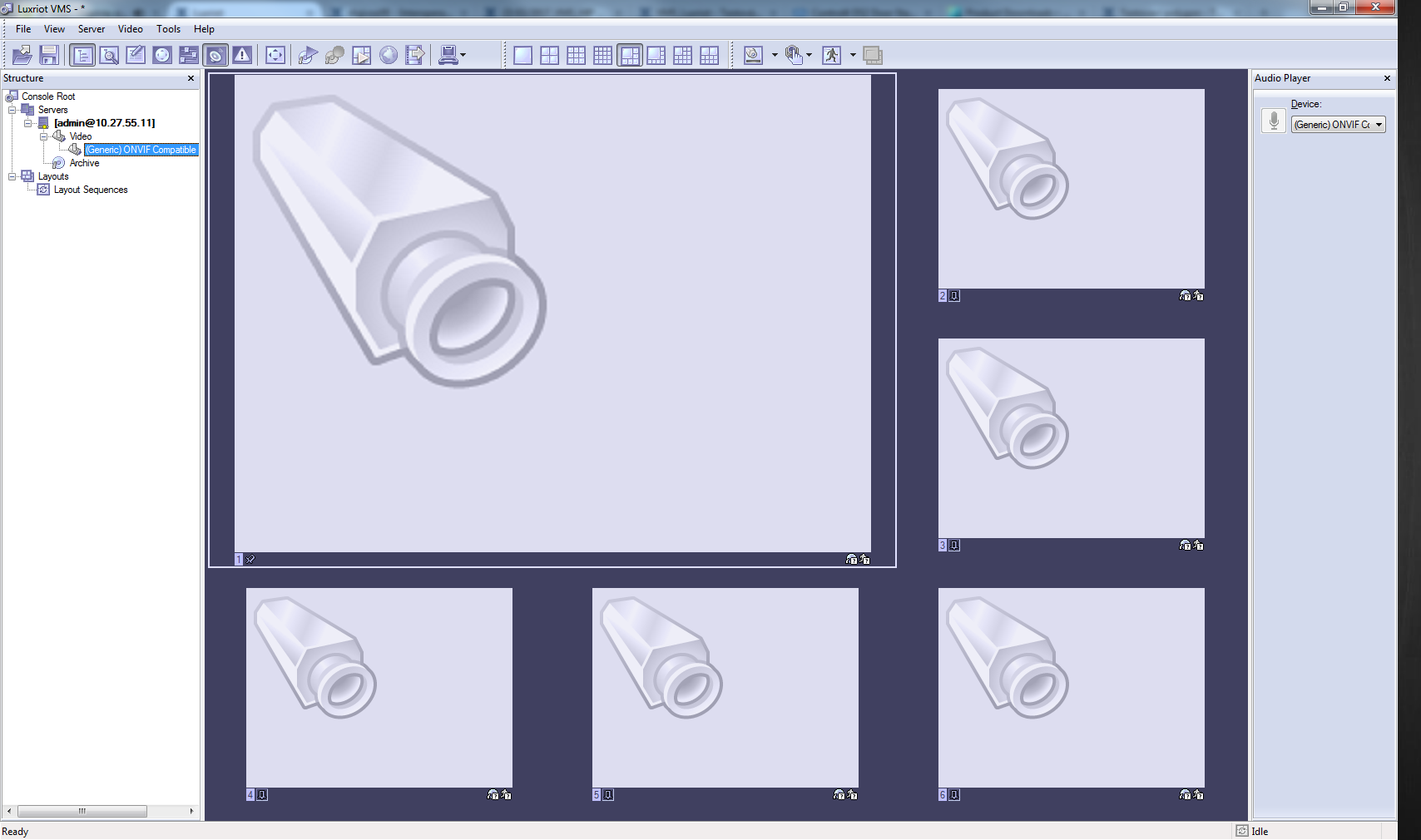Toggle the 1+5 layout button
This screenshot has height=840, width=1421.
[629, 56]
